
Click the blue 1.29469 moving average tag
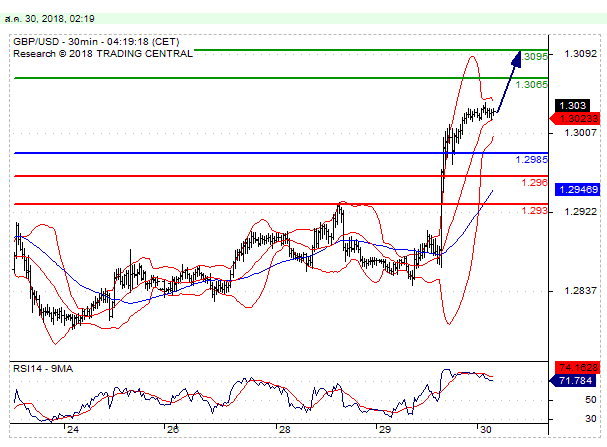[578, 189]
